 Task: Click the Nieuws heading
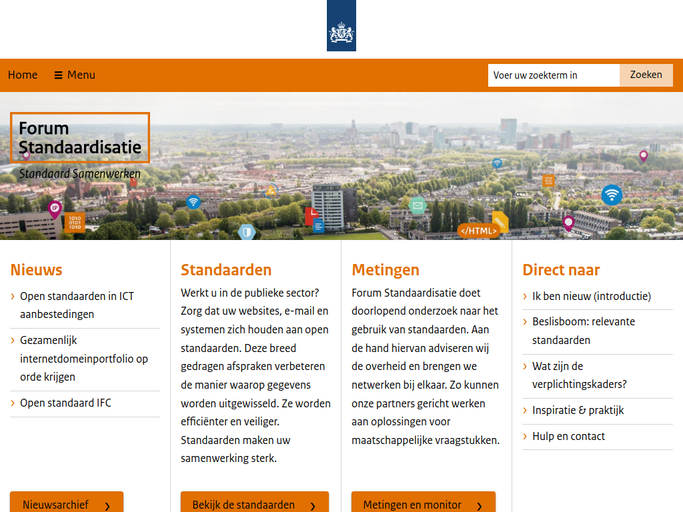click(x=37, y=270)
